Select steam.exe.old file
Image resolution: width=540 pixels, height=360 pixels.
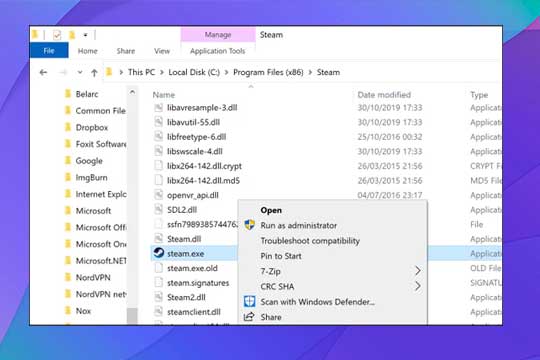192,268
